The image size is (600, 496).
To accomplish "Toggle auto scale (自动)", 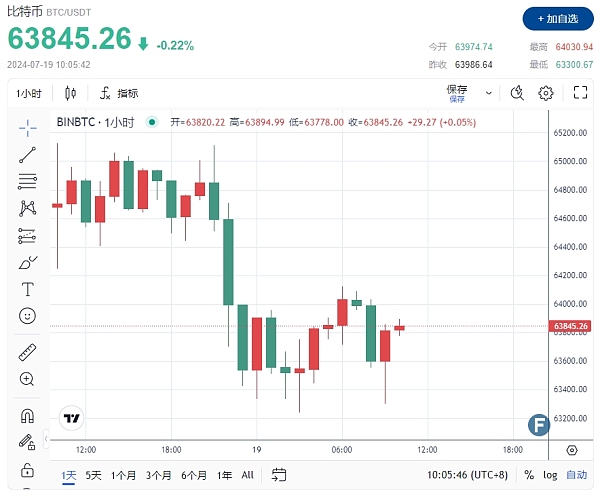I will (577, 475).
